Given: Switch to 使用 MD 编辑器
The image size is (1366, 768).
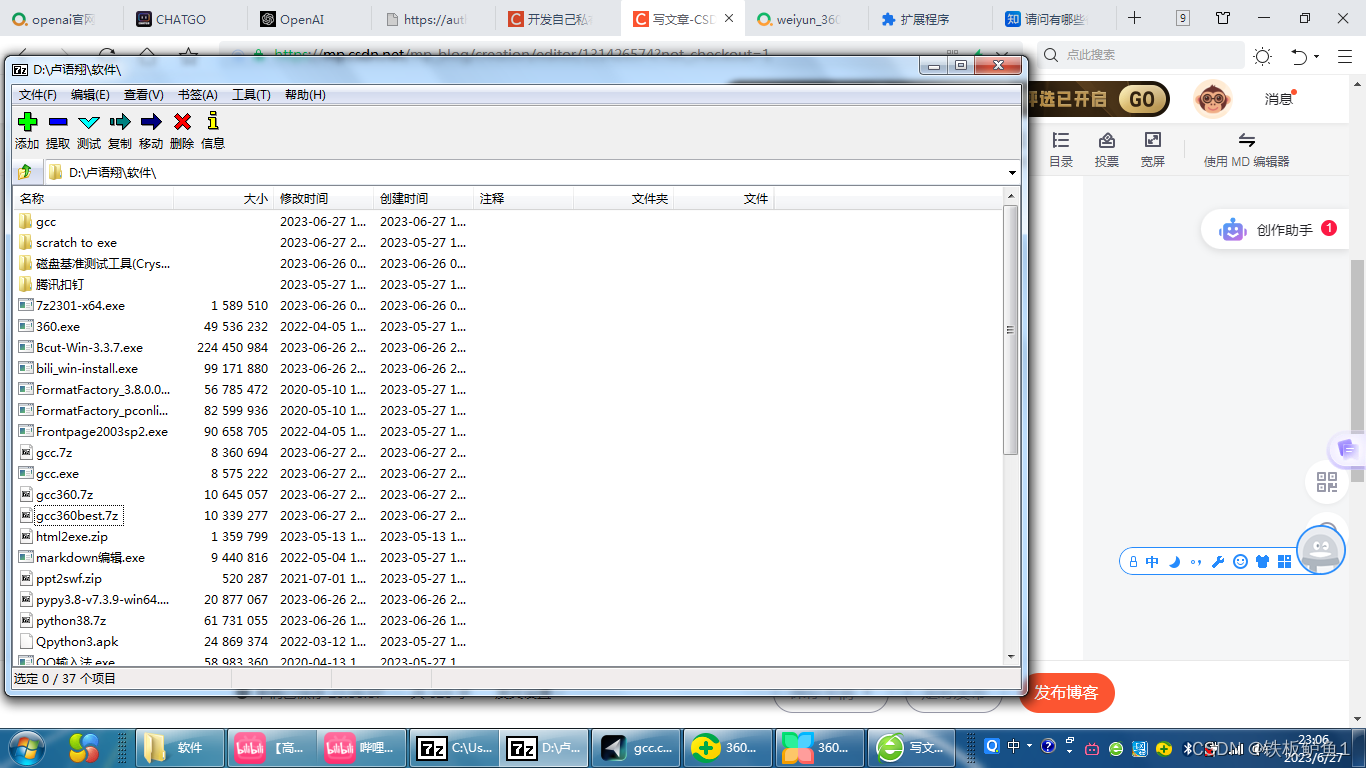Looking at the screenshot, I should click(x=1246, y=149).
